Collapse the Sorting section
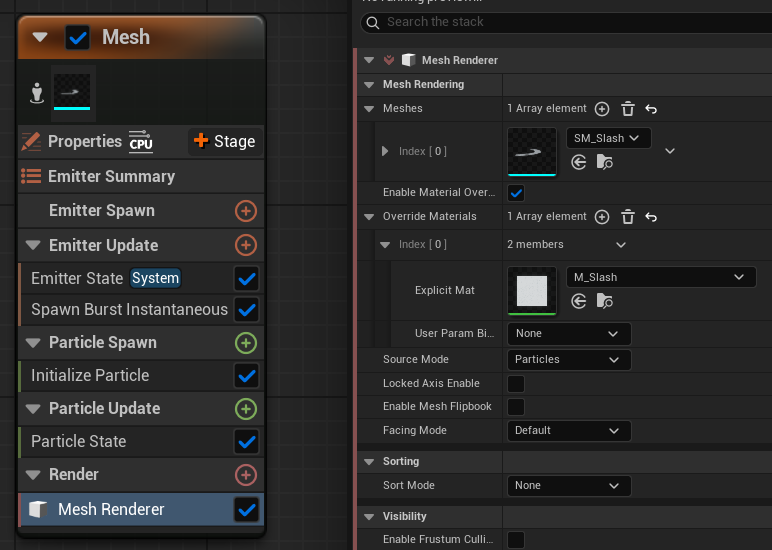The image size is (772, 550). point(370,462)
